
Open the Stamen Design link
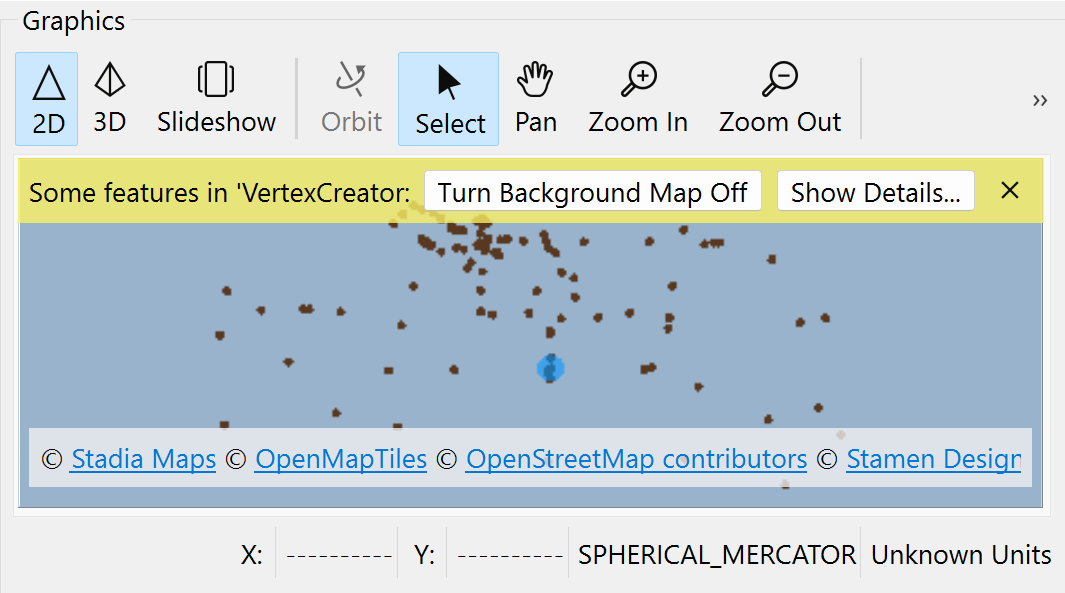933,459
